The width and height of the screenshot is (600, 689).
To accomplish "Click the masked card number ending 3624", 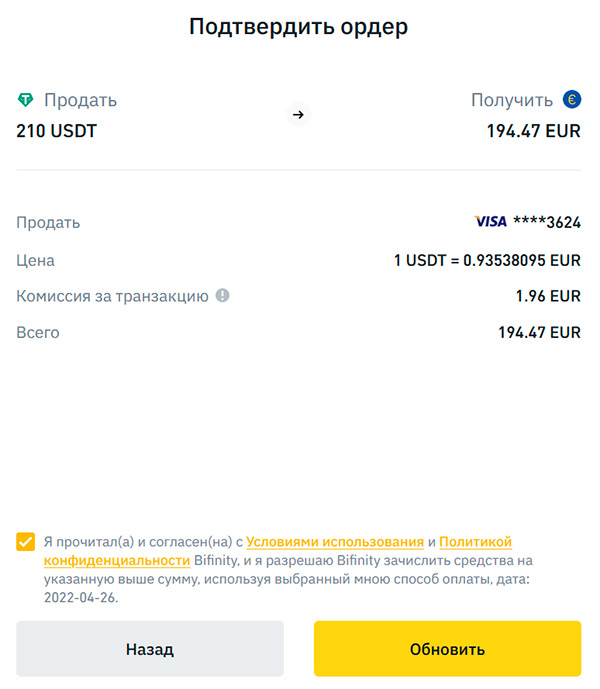I will [x=546, y=222].
